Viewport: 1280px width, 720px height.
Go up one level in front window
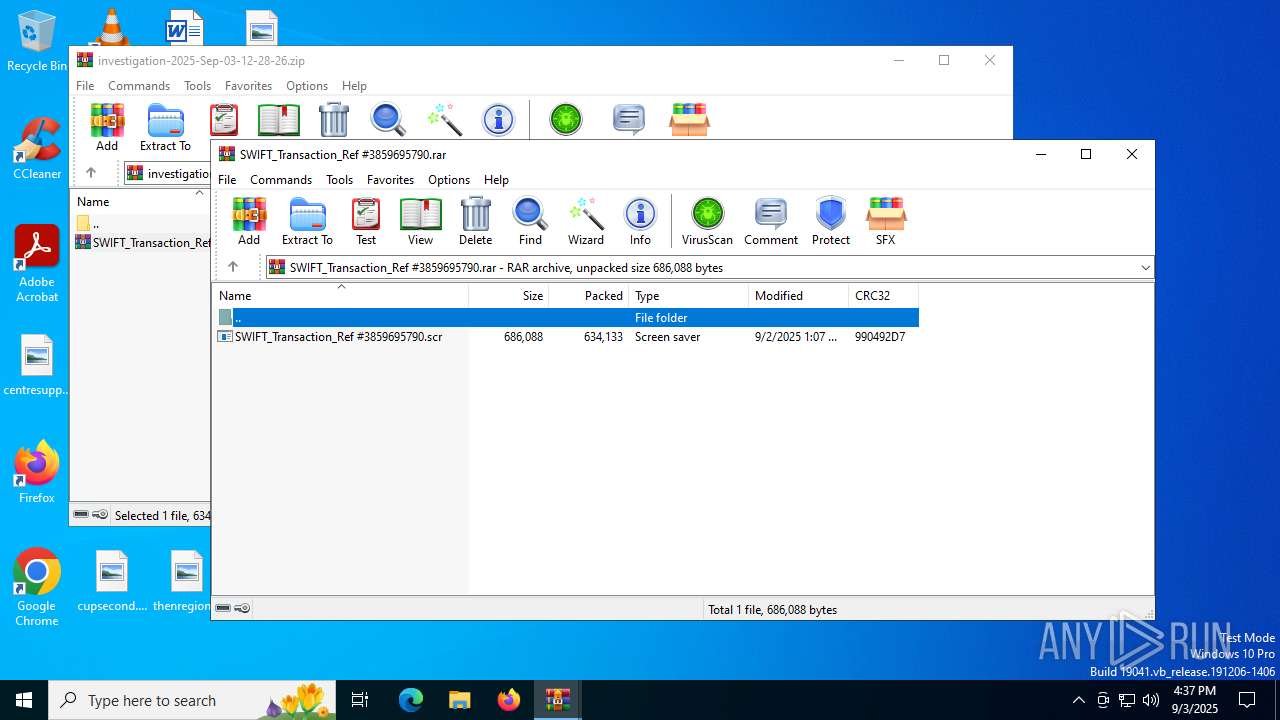(x=233, y=267)
